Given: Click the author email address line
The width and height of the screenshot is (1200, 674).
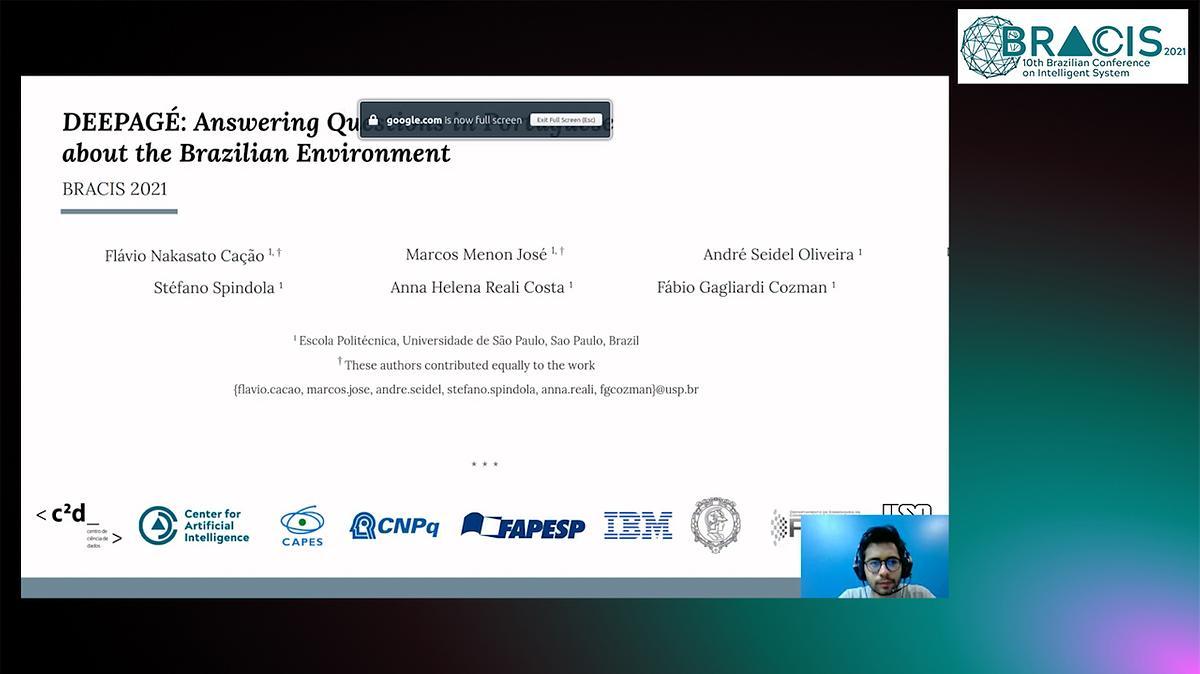Looking at the screenshot, I should (465, 389).
